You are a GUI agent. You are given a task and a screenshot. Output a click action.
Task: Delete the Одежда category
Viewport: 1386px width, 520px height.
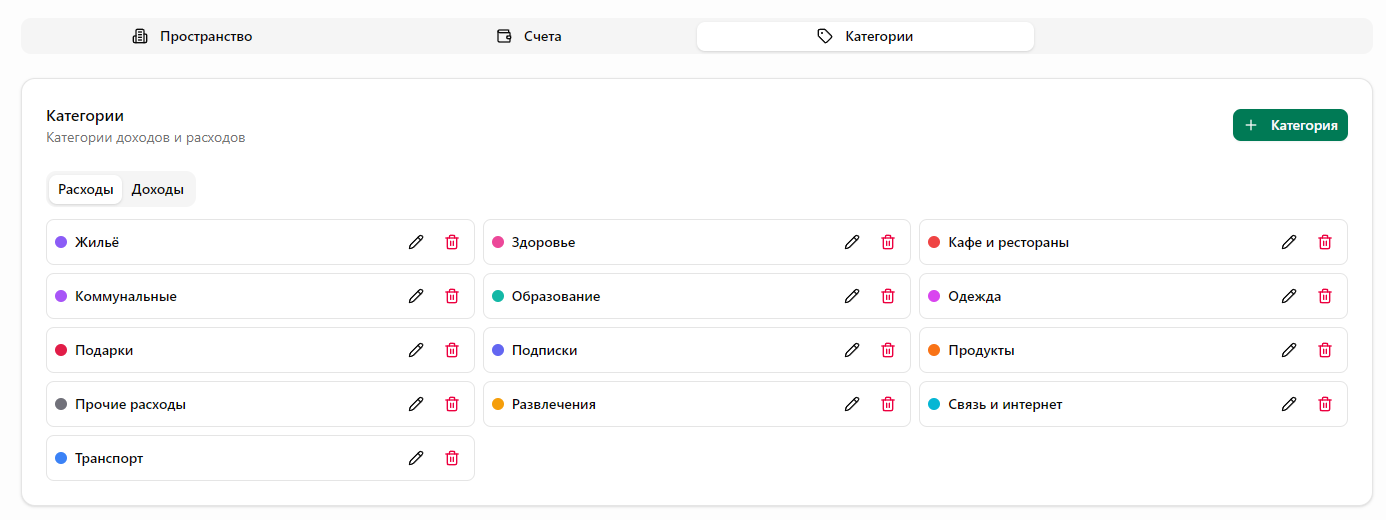tap(1325, 296)
